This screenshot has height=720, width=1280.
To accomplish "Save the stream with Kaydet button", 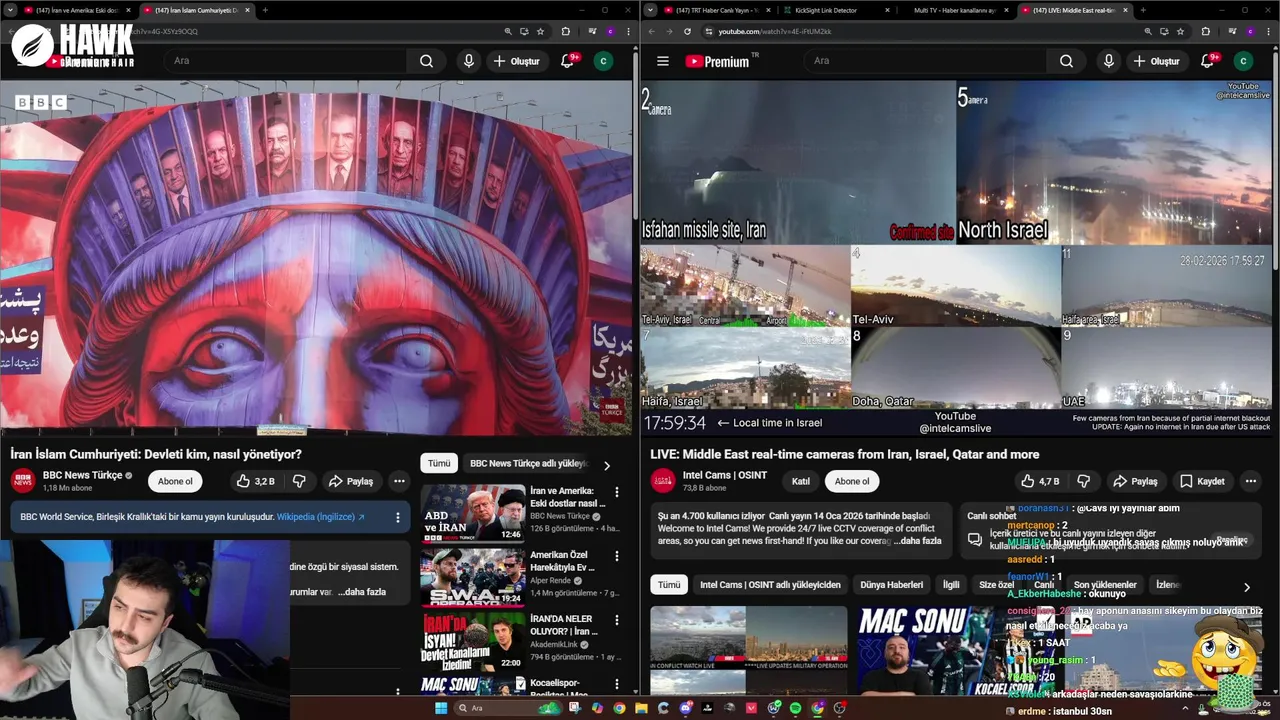I will pyautogui.click(x=1201, y=481).
